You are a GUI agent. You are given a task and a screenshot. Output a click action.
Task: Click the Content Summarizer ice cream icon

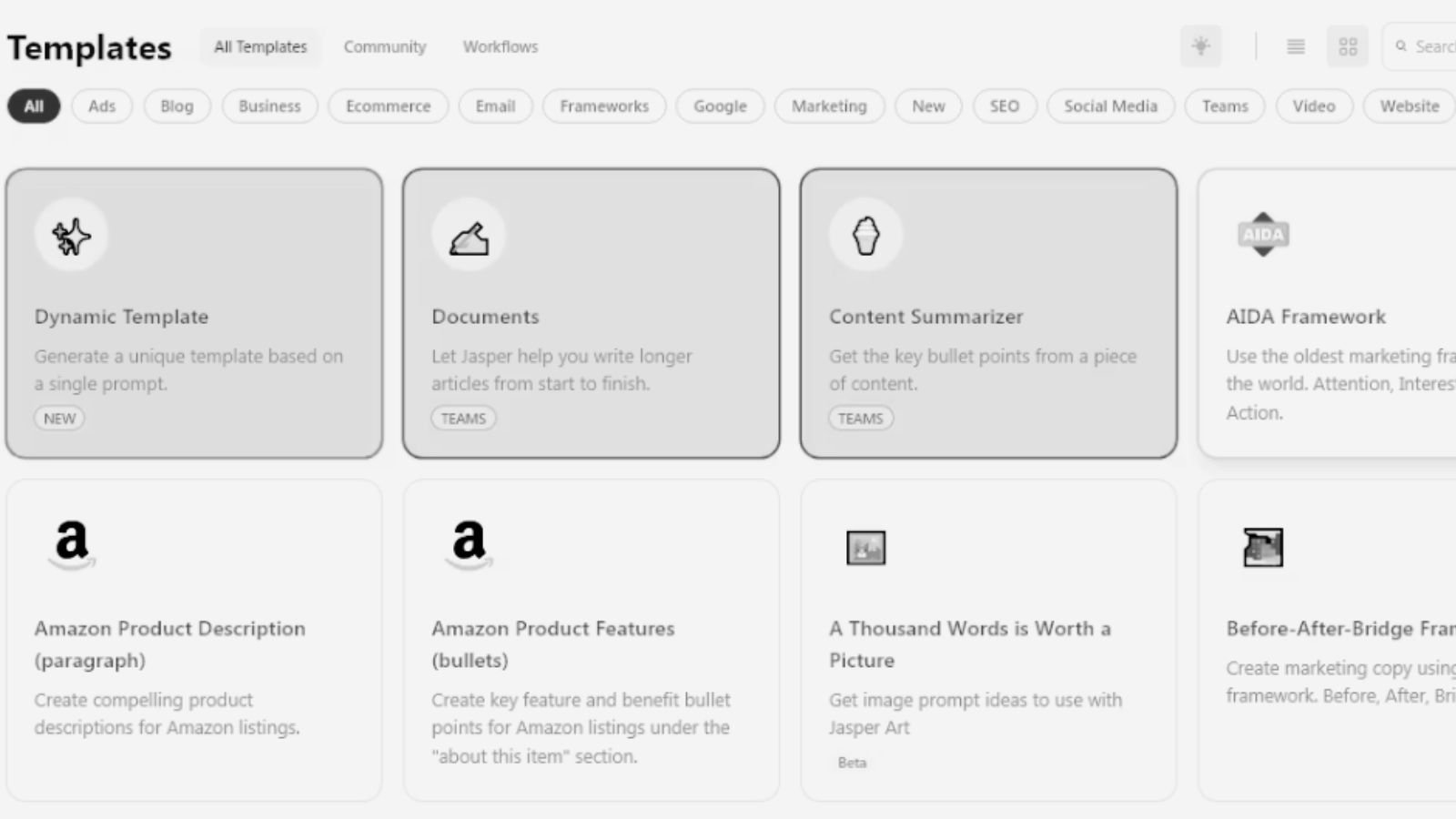click(865, 237)
